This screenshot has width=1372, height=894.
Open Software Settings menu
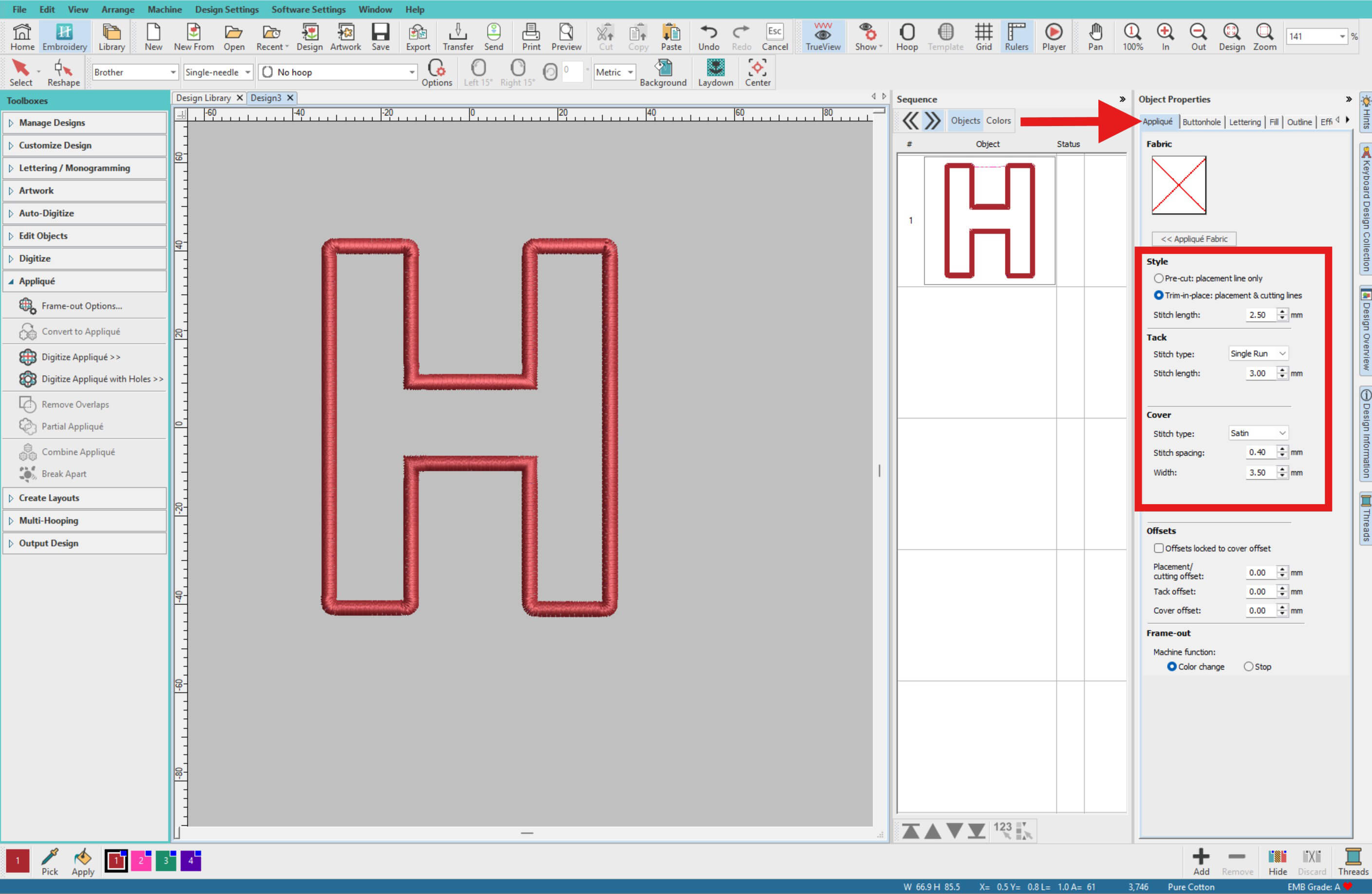308,9
